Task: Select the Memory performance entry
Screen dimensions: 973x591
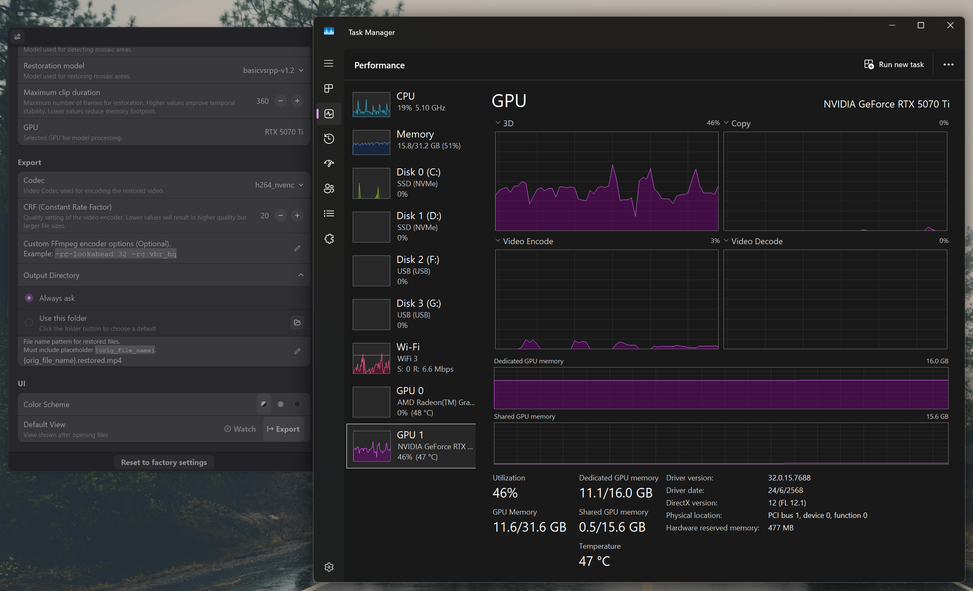Action: (x=411, y=142)
